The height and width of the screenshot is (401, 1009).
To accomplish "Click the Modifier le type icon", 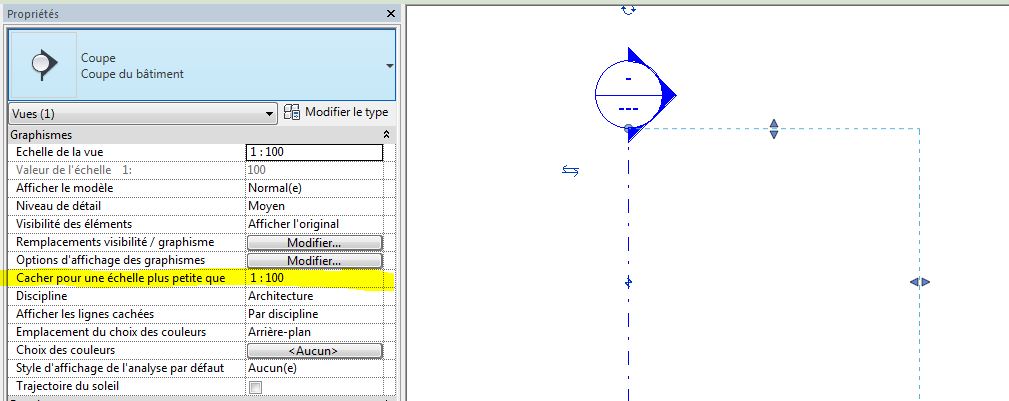I will (x=293, y=113).
